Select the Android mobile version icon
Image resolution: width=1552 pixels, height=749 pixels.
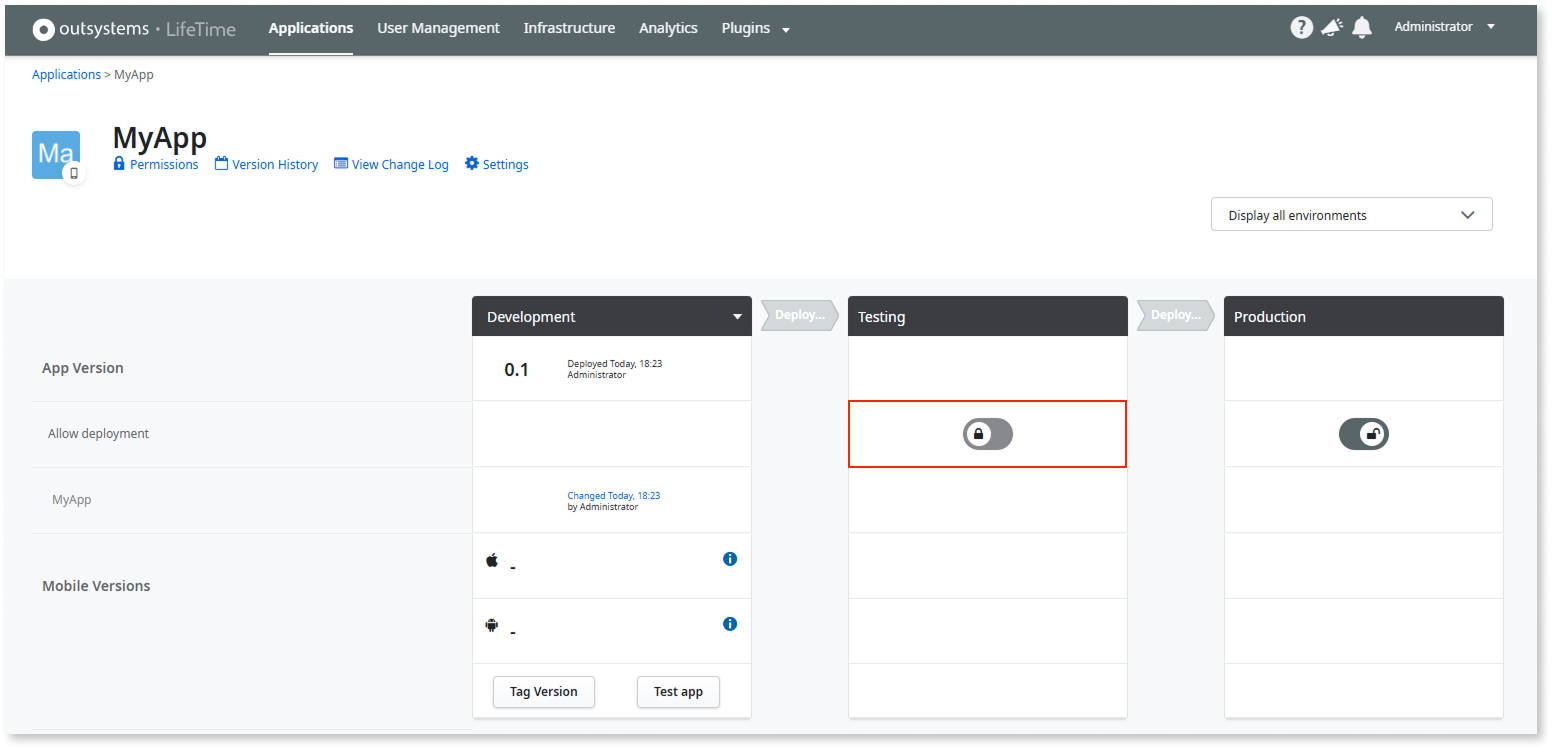click(491, 624)
